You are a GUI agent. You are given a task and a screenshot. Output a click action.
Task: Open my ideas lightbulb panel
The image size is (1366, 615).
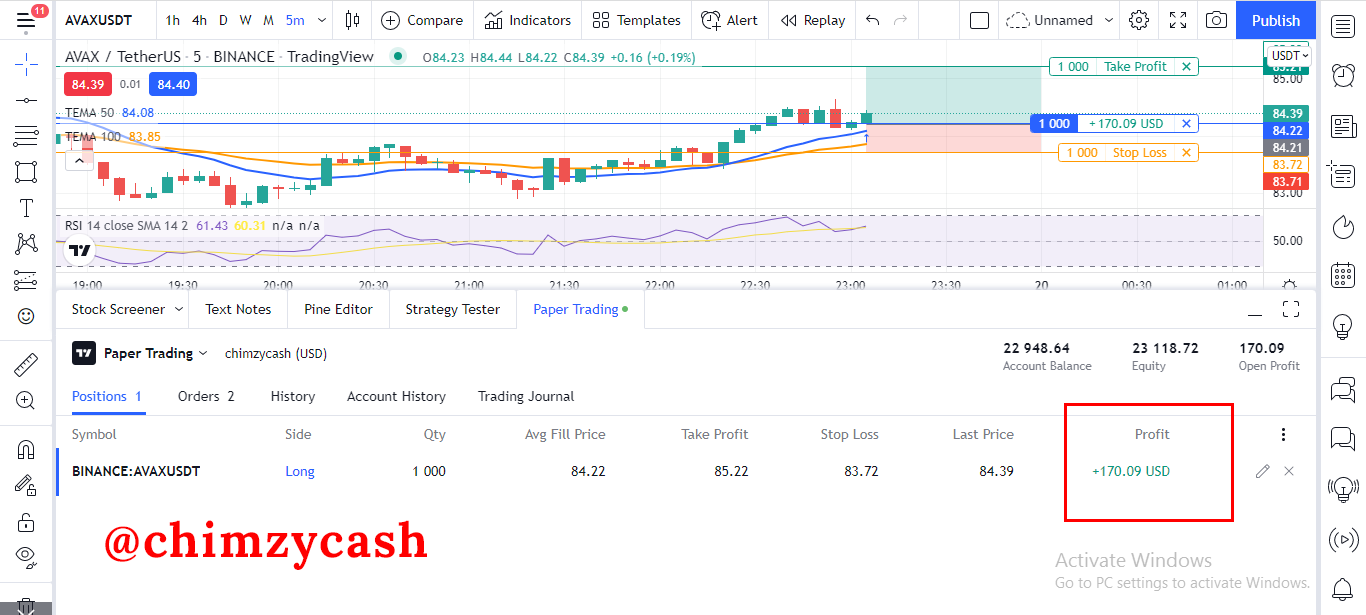(x=1342, y=326)
